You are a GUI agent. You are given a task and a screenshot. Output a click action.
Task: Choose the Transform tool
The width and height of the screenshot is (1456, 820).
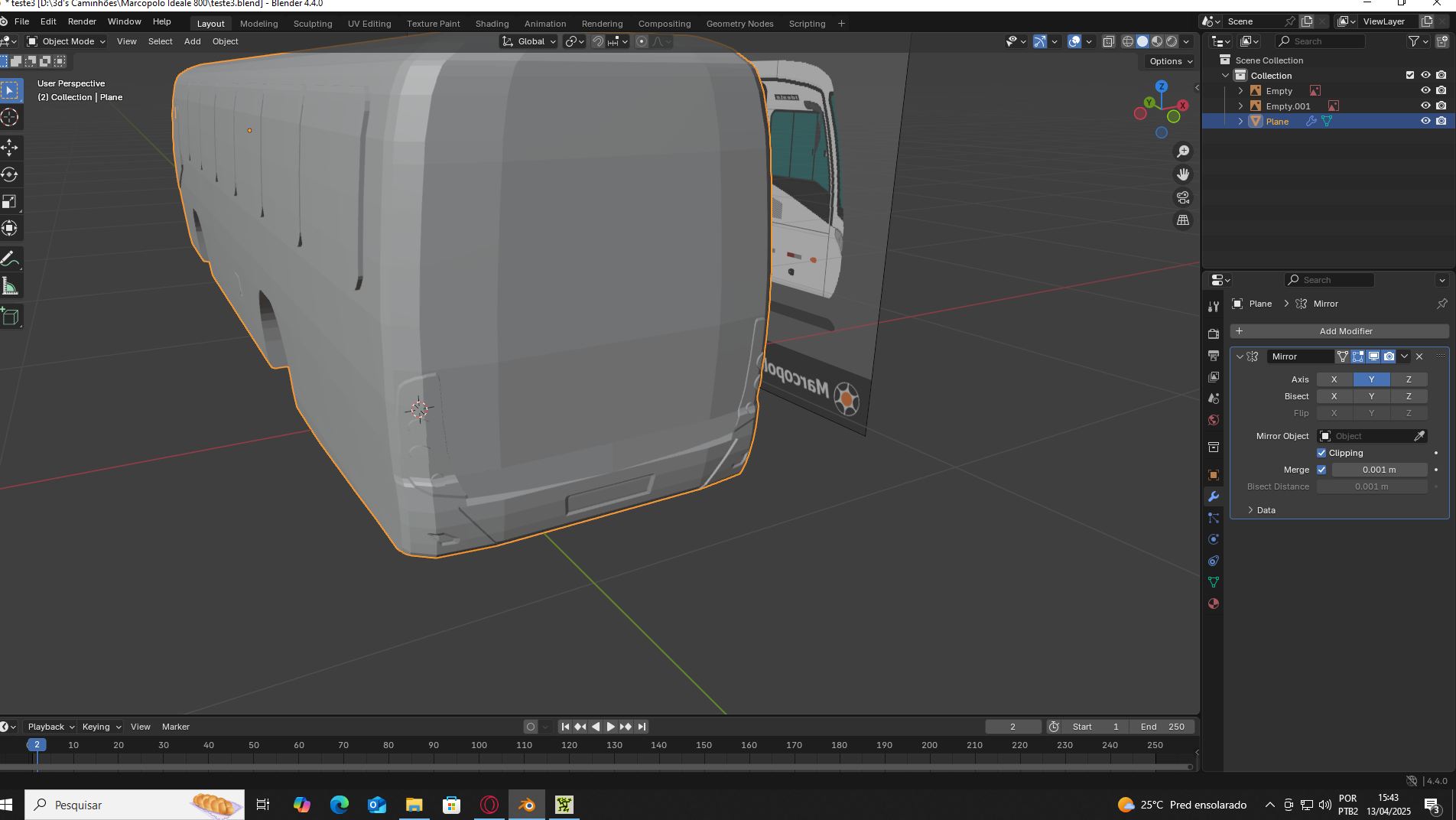click(x=10, y=228)
